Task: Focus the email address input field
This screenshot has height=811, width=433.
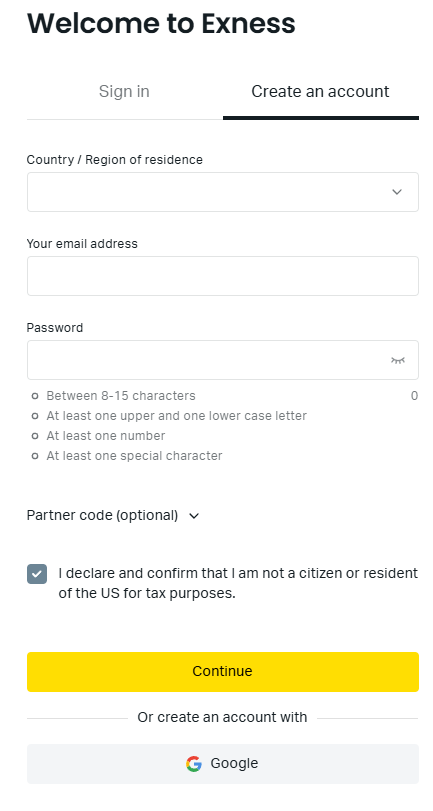Action: point(222,276)
